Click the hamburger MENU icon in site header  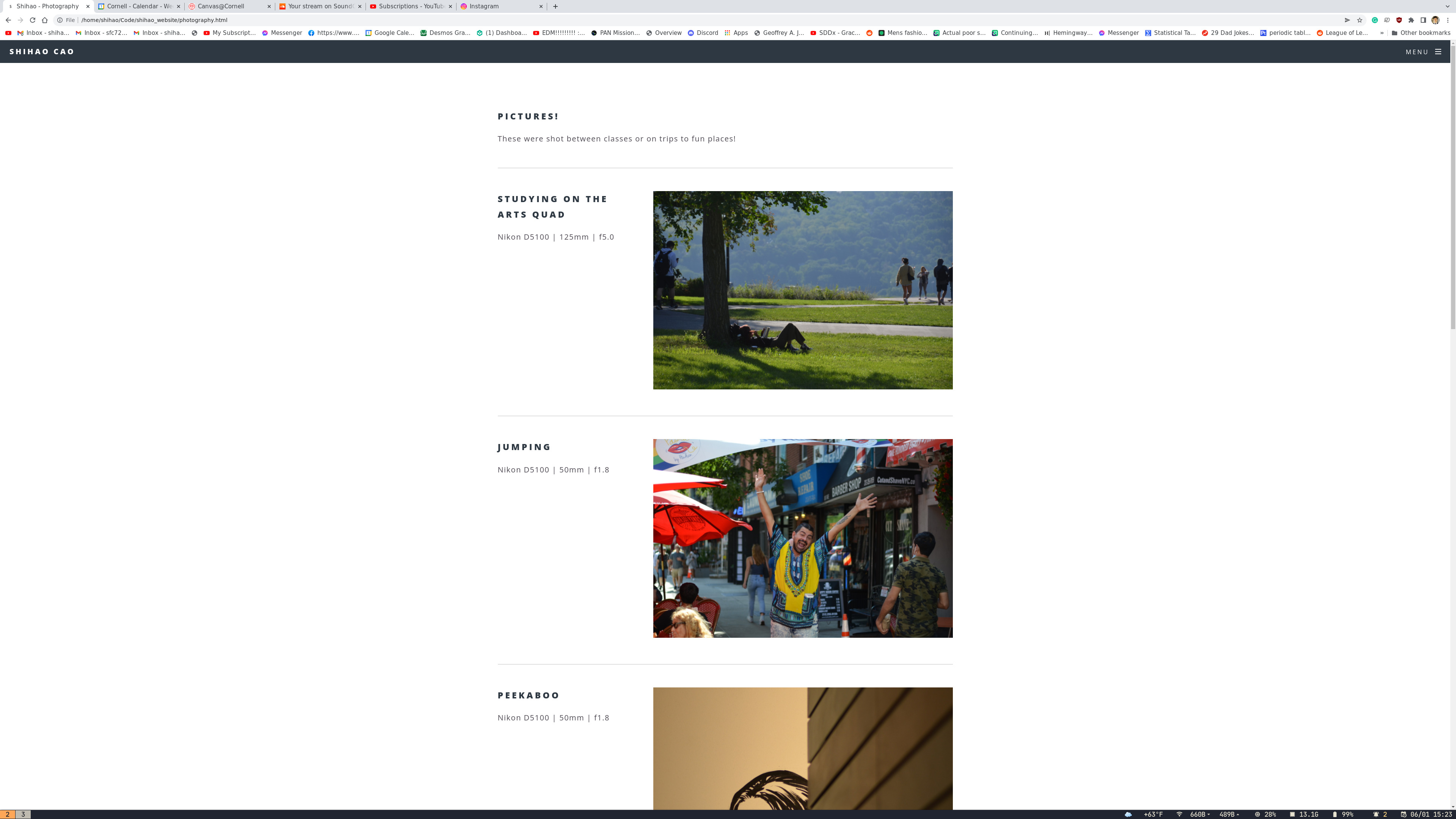pyautogui.click(x=1438, y=52)
